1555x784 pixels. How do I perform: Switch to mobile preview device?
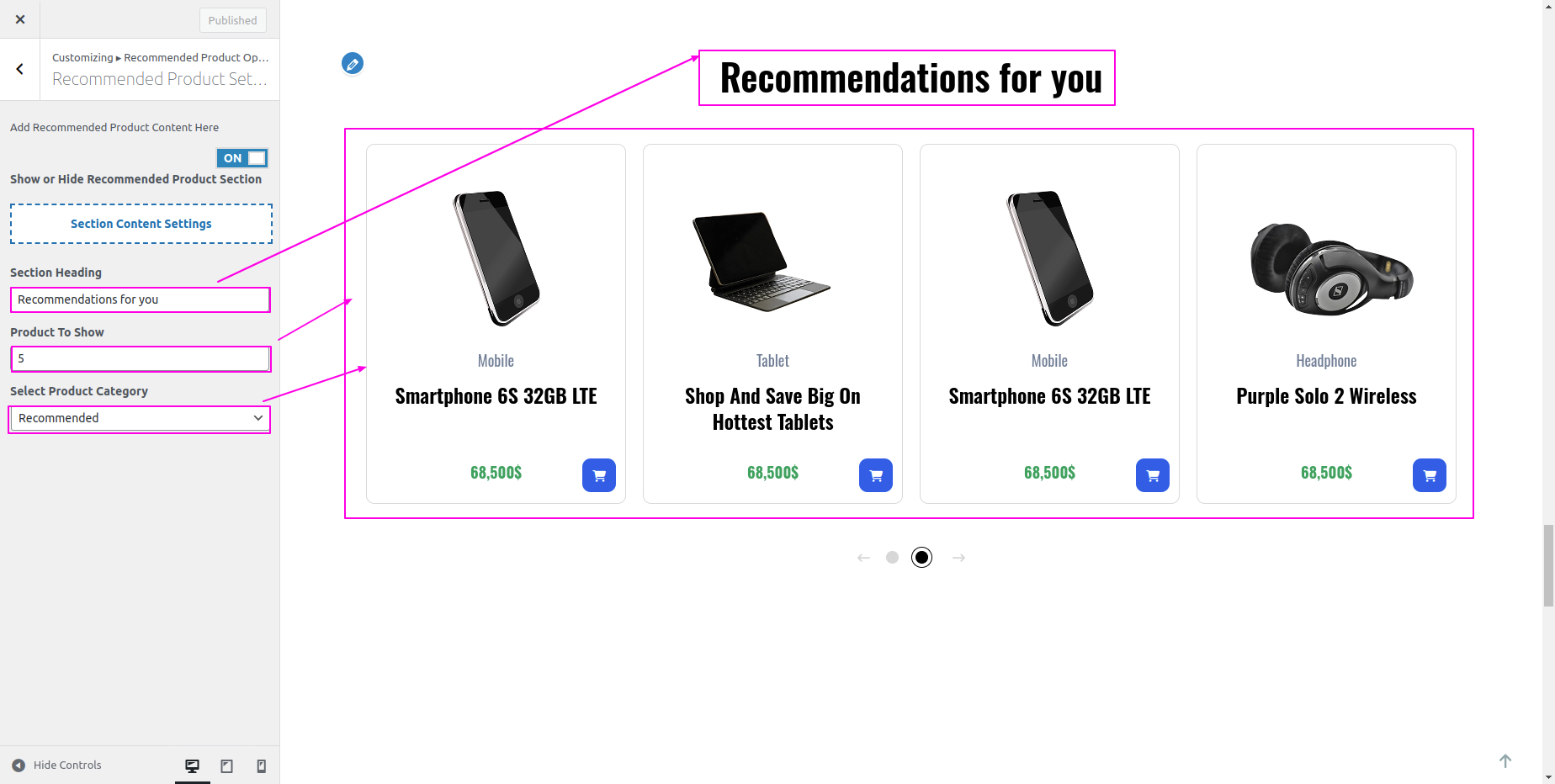pos(262,765)
